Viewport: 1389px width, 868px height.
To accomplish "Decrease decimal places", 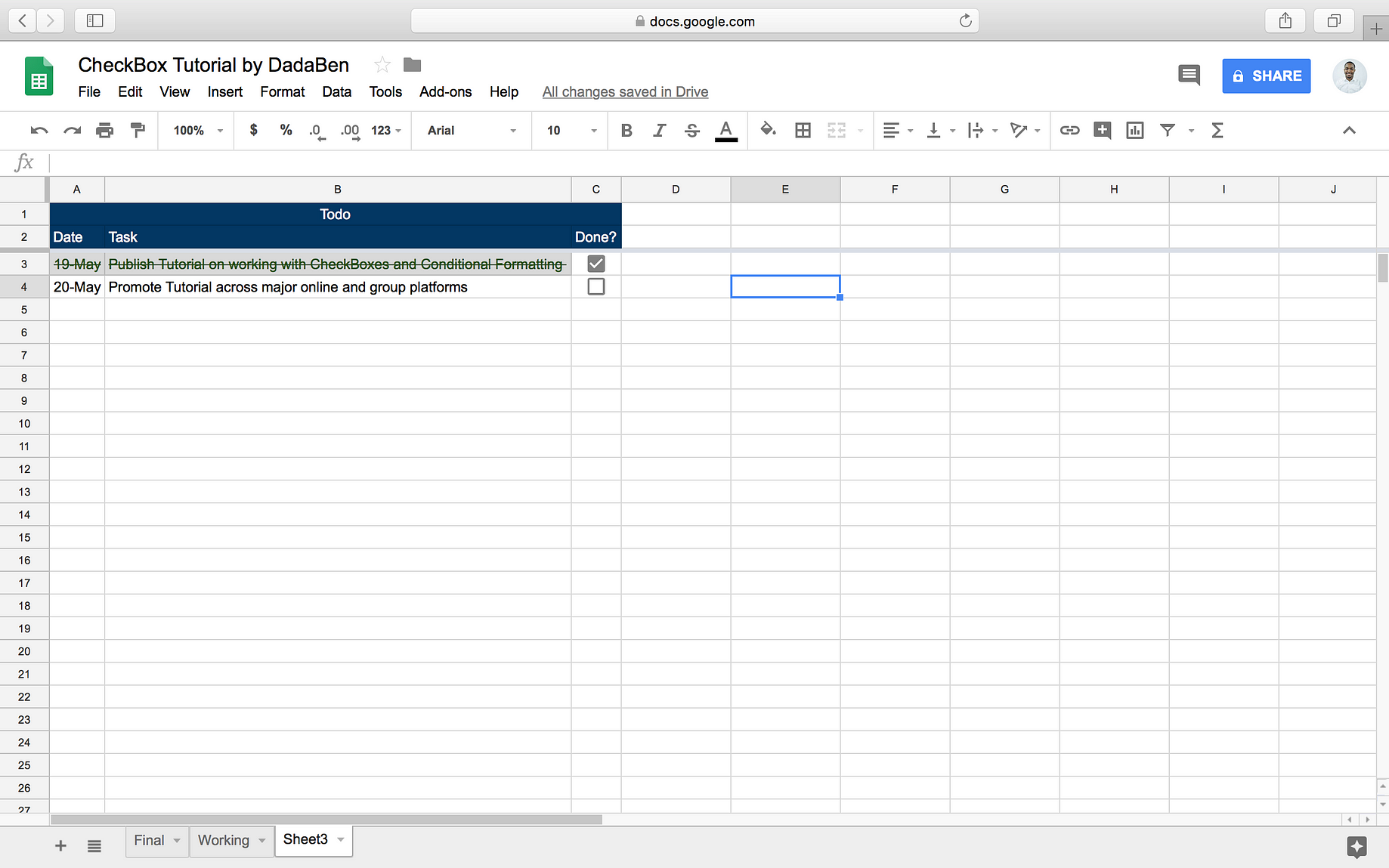I will point(317,131).
